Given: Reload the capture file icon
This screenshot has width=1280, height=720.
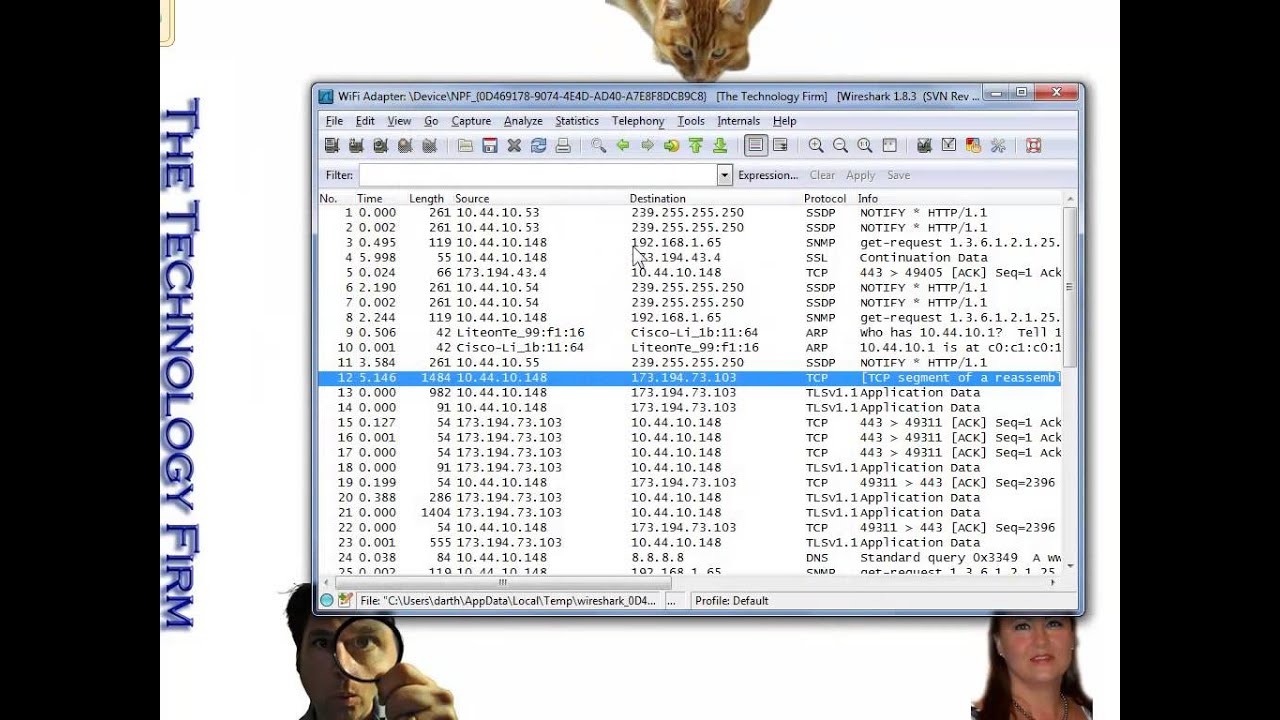Looking at the screenshot, I should click(x=538, y=146).
